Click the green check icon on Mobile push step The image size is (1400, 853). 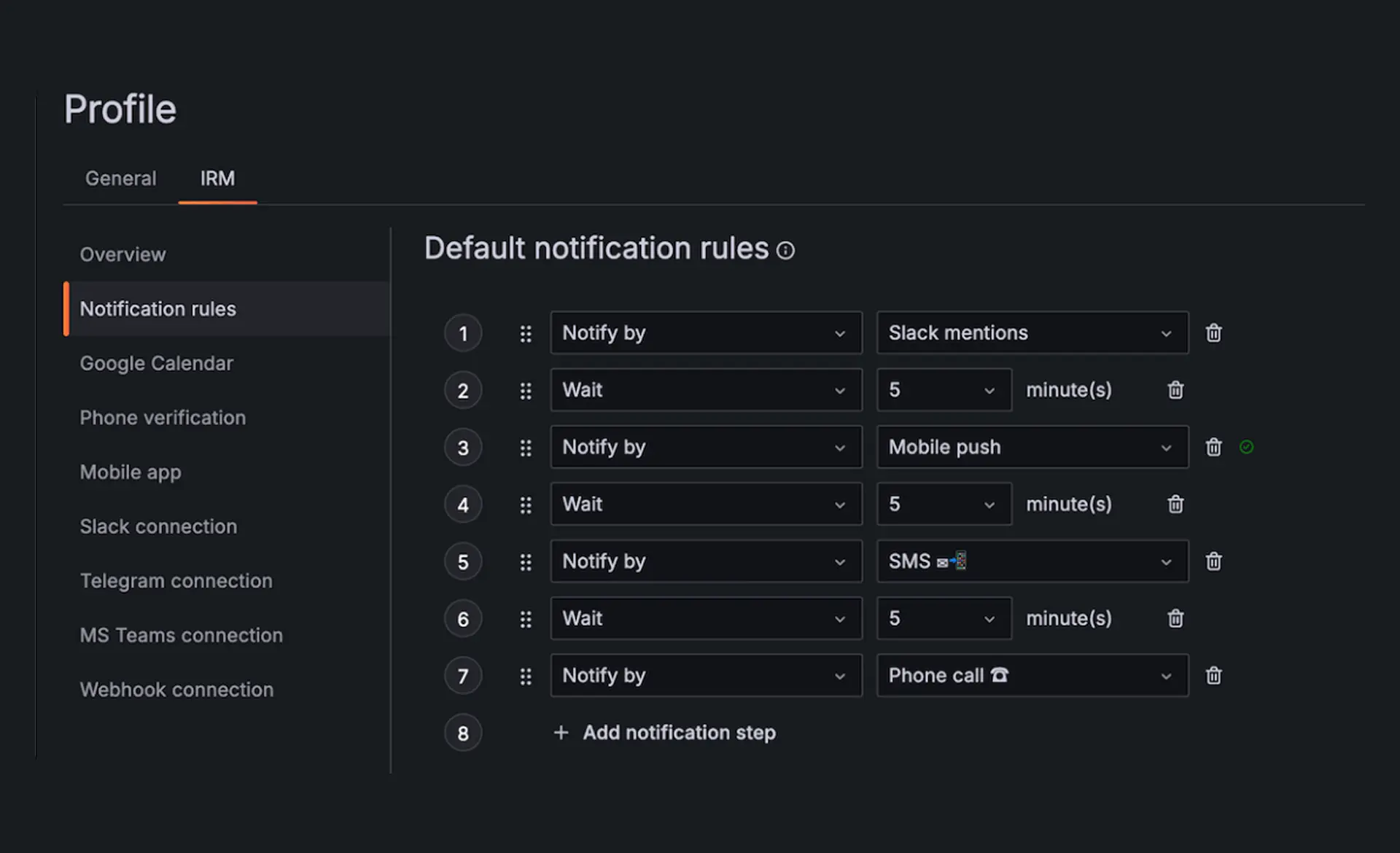click(1247, 447)
